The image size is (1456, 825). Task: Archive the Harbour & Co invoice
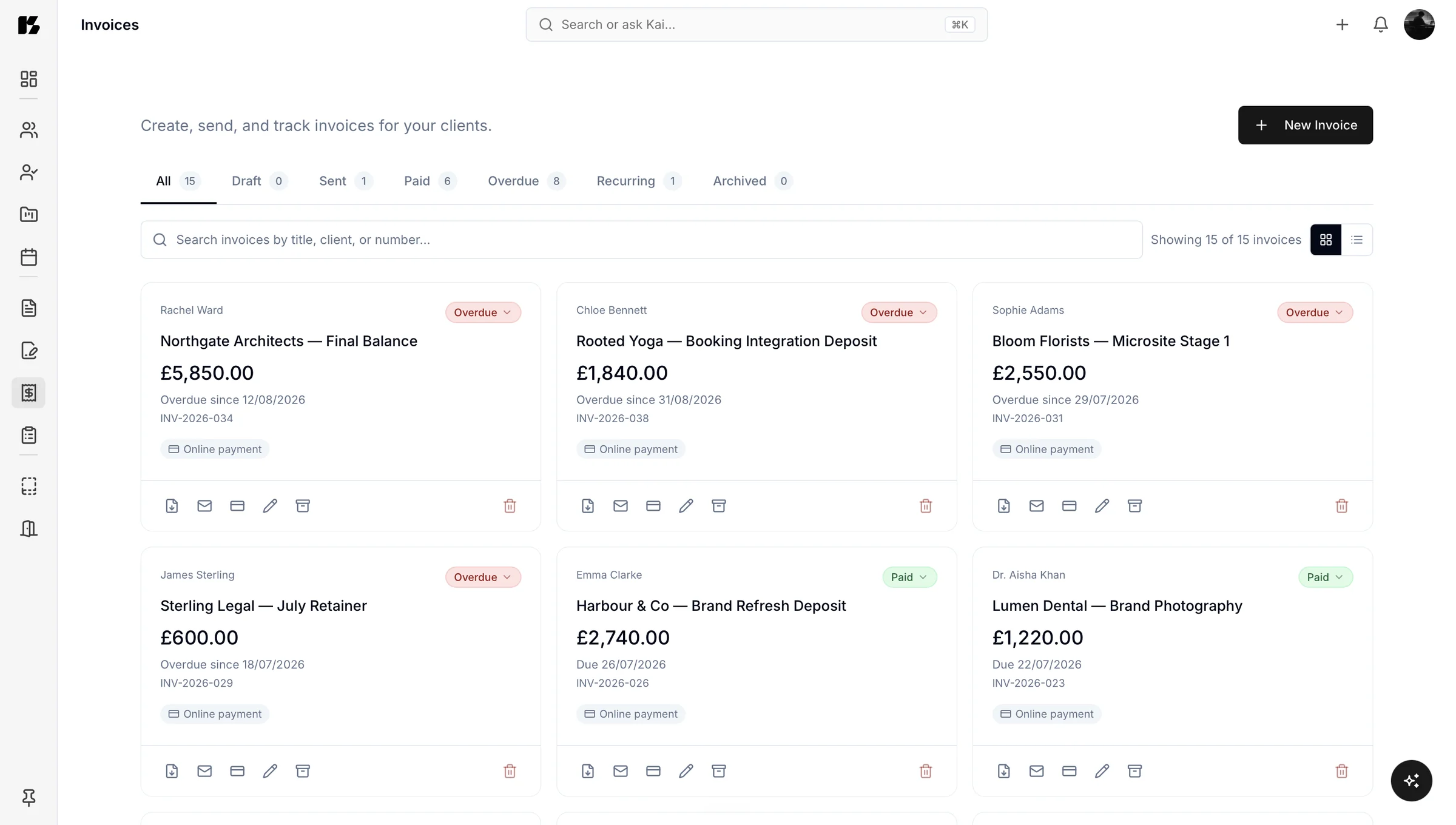pos(719,771)
